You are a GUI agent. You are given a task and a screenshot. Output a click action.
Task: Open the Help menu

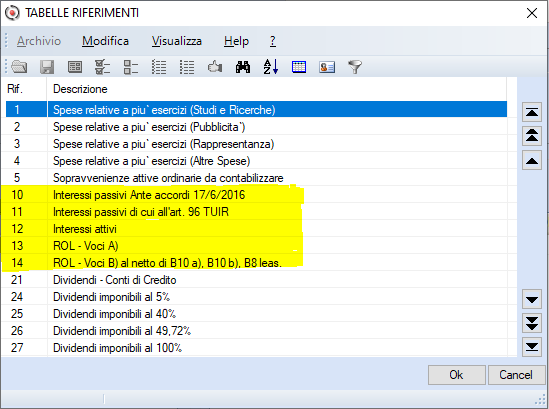click(236, 41)
